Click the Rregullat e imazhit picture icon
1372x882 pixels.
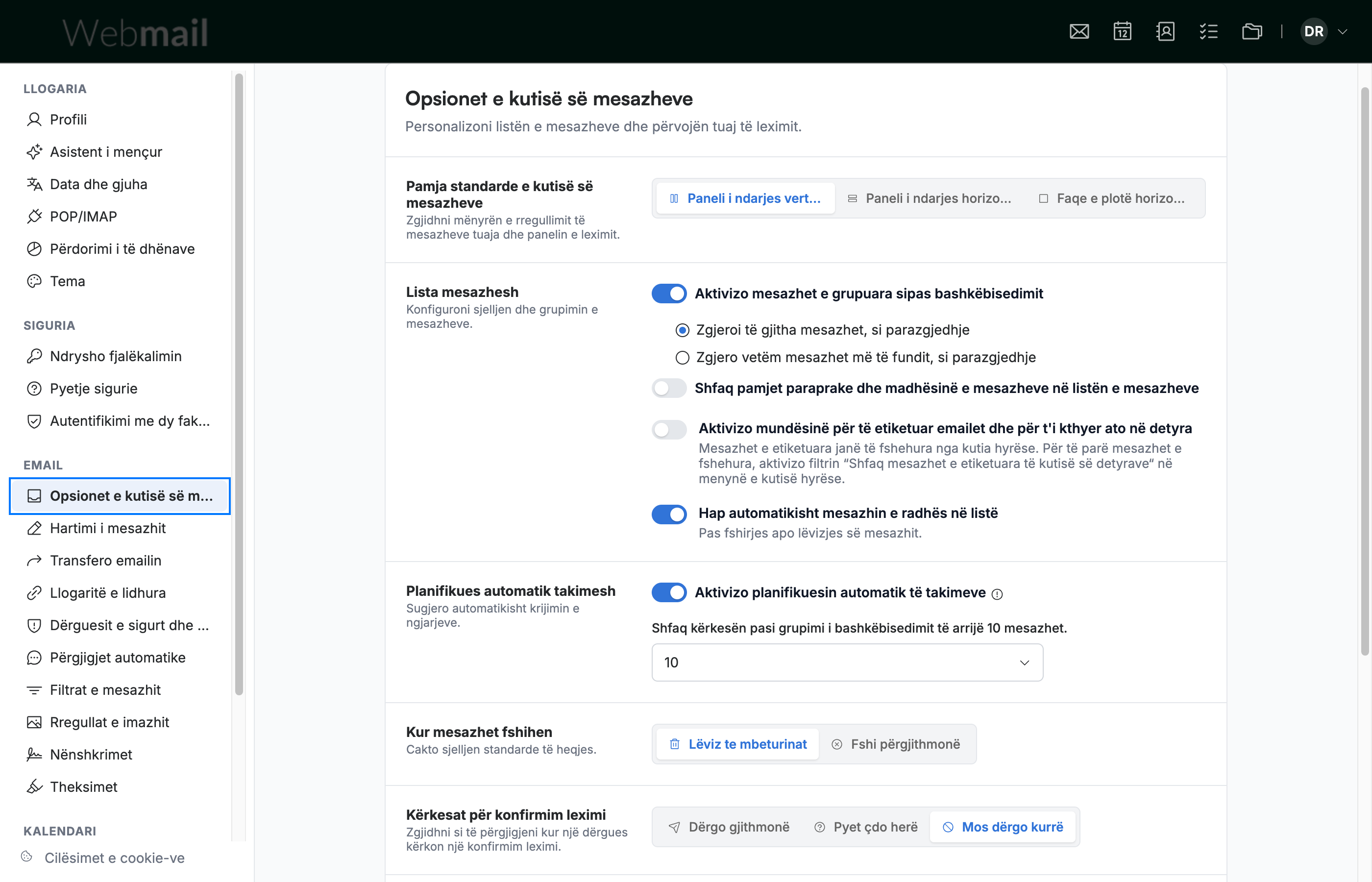pos(34,722)
